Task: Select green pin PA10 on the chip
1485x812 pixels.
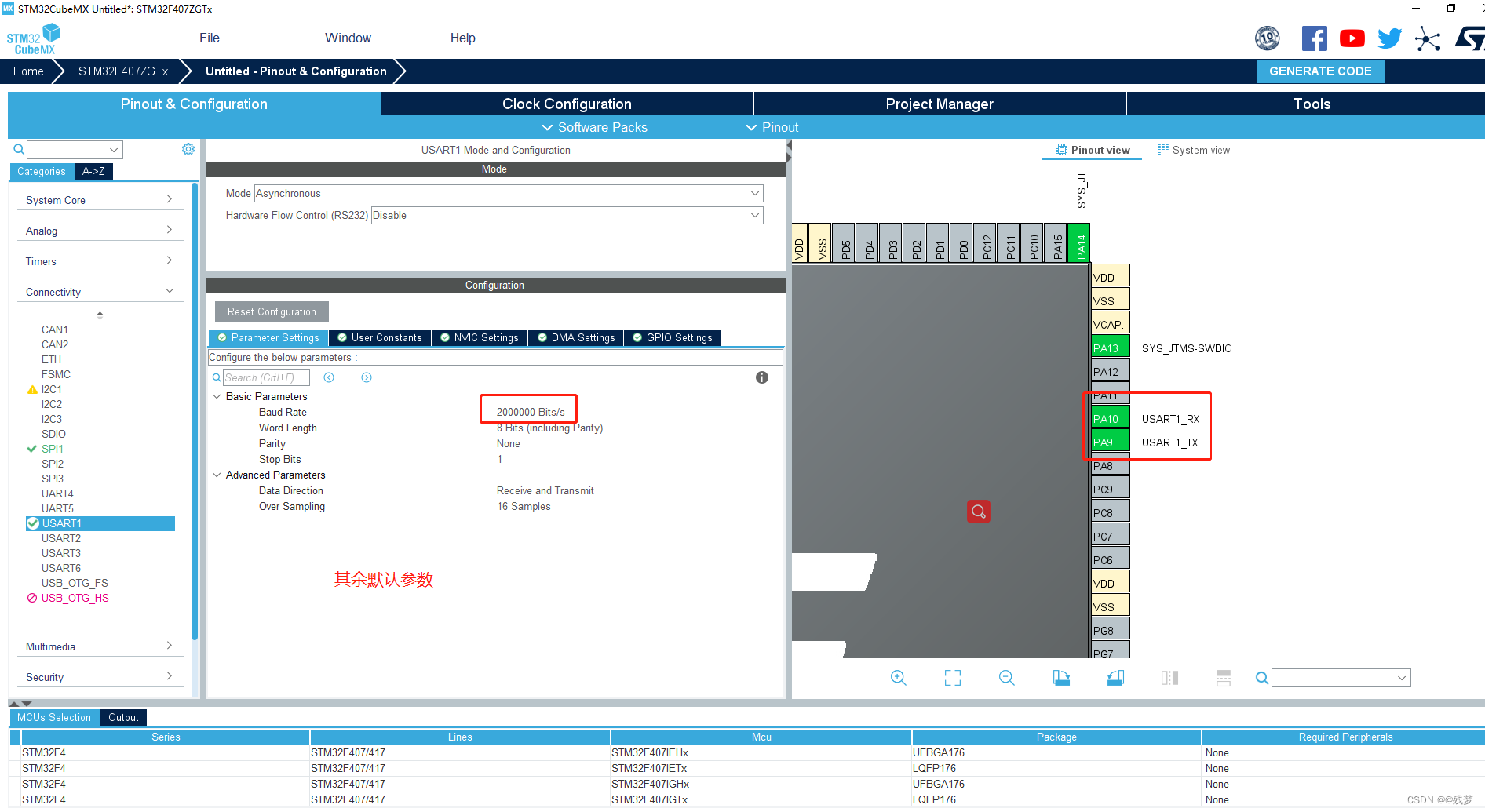Action: point(1110,419)
